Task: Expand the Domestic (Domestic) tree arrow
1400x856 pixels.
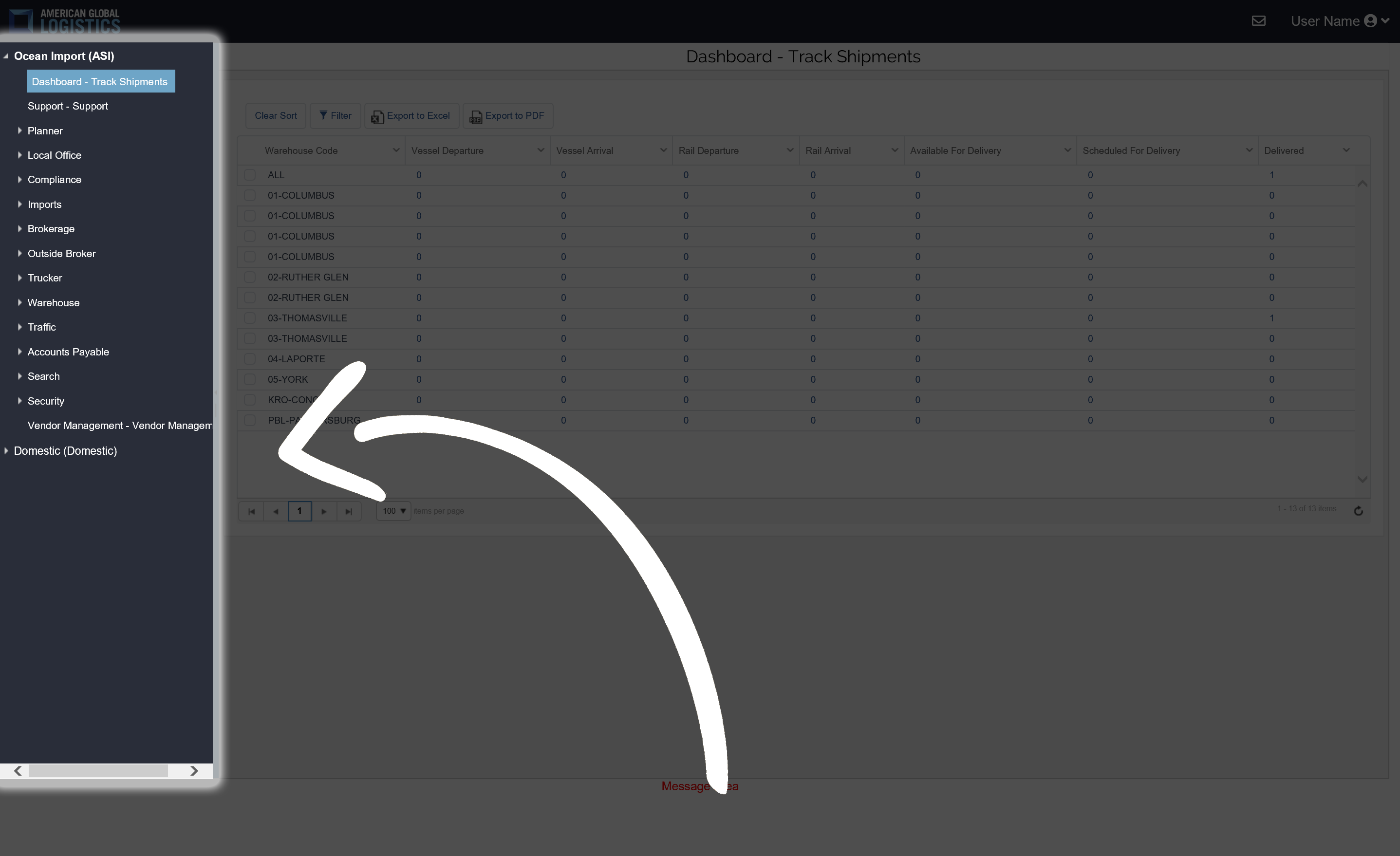Action: click(x=6, y=450)
